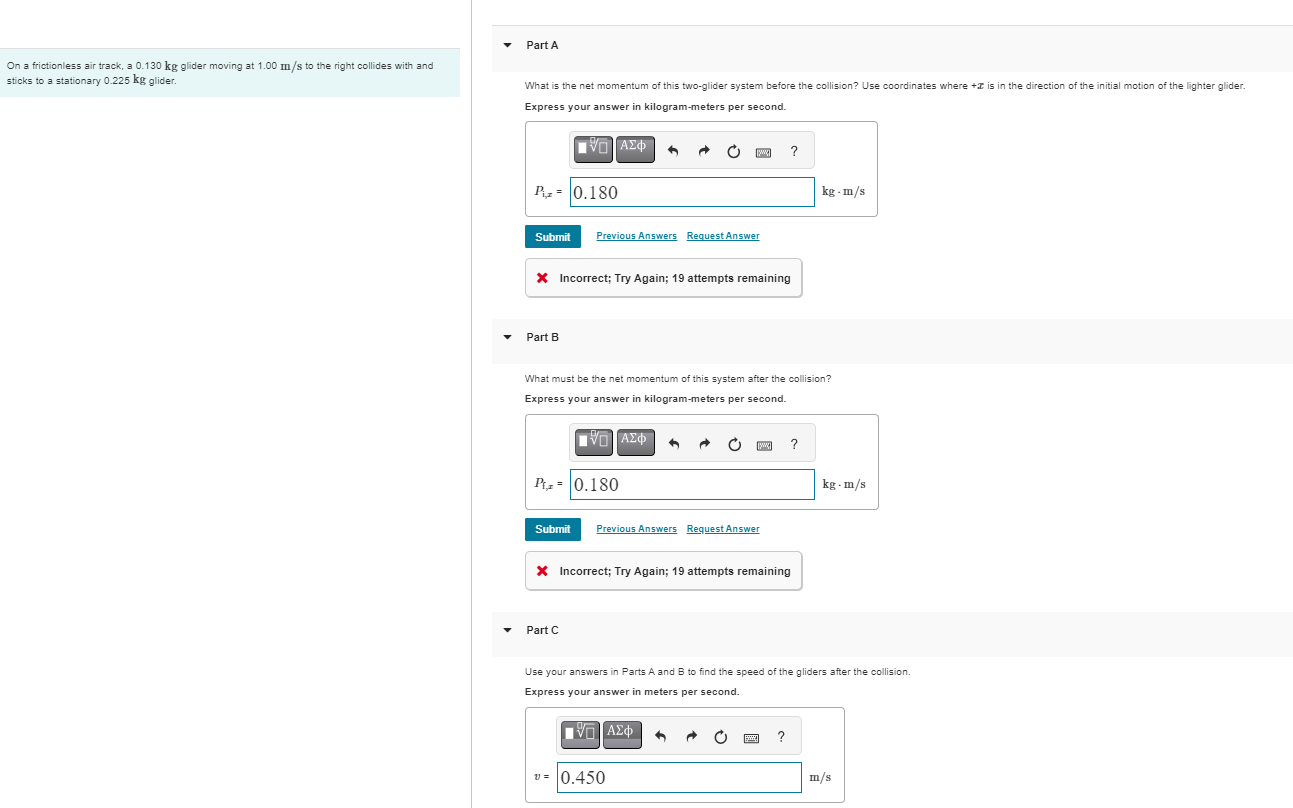Click the kg·m/s unit label in Part B
The width and height of the screenshot is (1293, 808).
(x=843, y=485)
